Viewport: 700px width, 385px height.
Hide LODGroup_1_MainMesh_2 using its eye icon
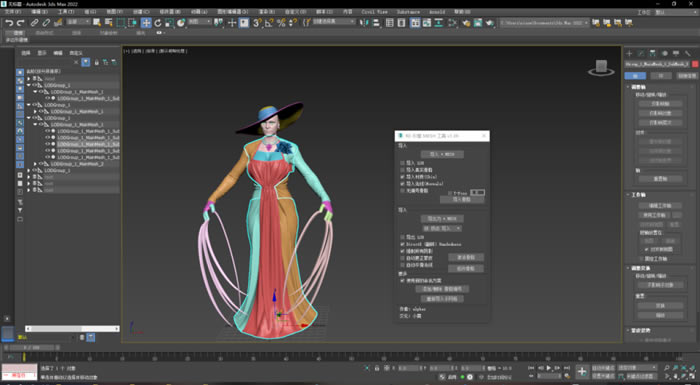click(41, 164)
